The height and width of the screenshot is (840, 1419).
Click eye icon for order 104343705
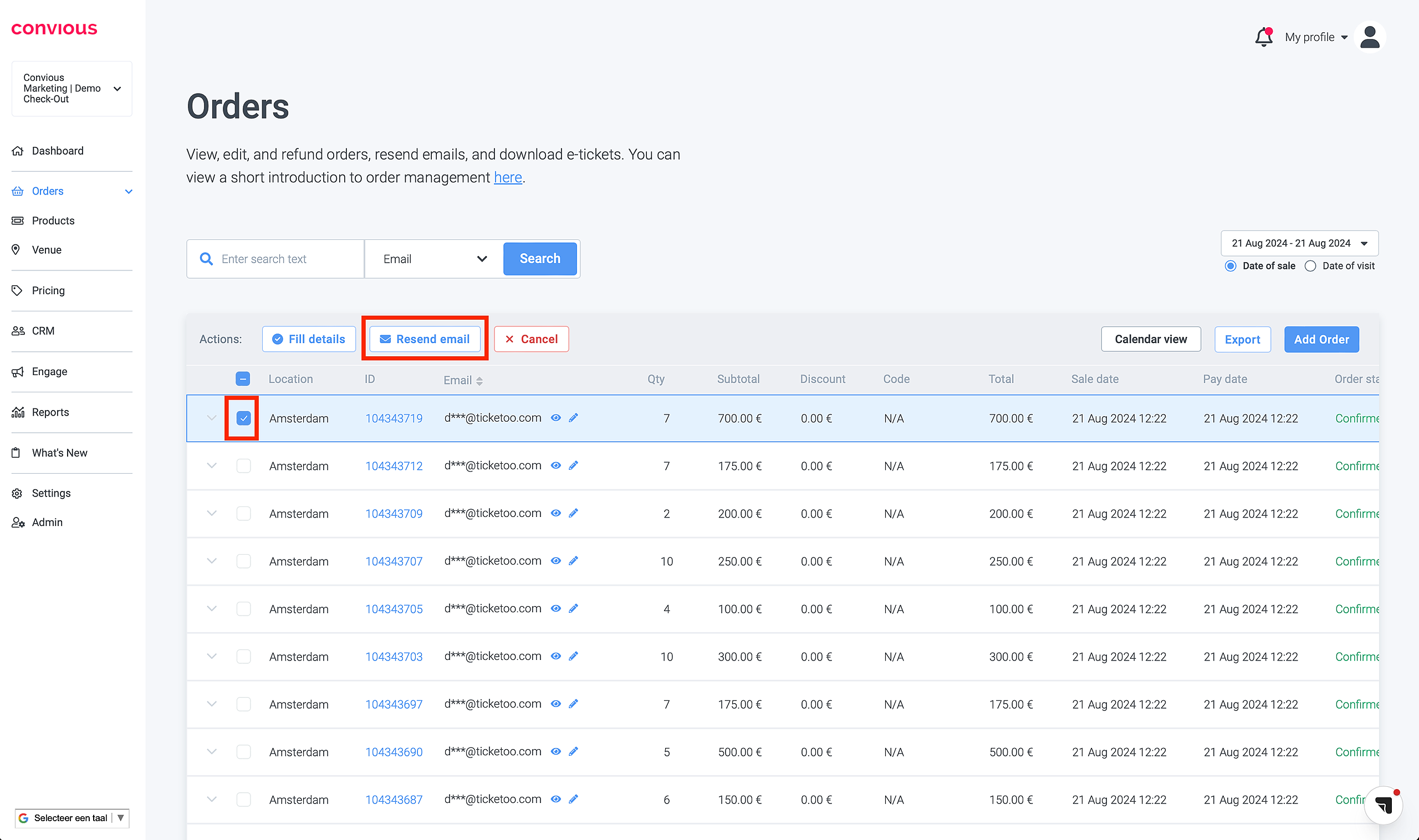[x=555, y=608]
